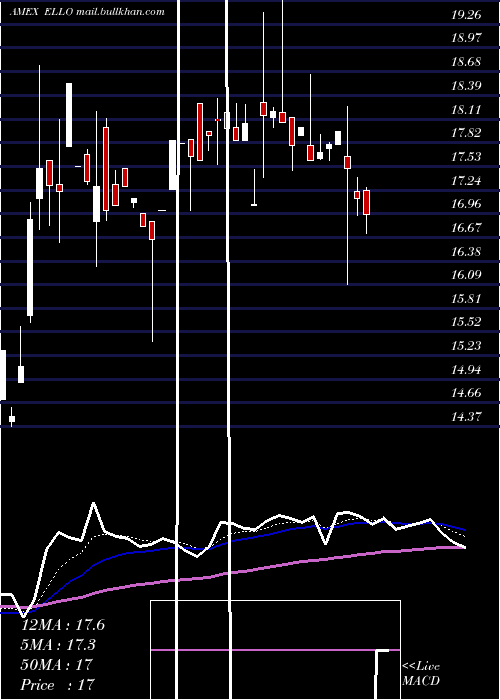Click the 17.53 price axis label
Screen dimensions: 500x700
466,157
